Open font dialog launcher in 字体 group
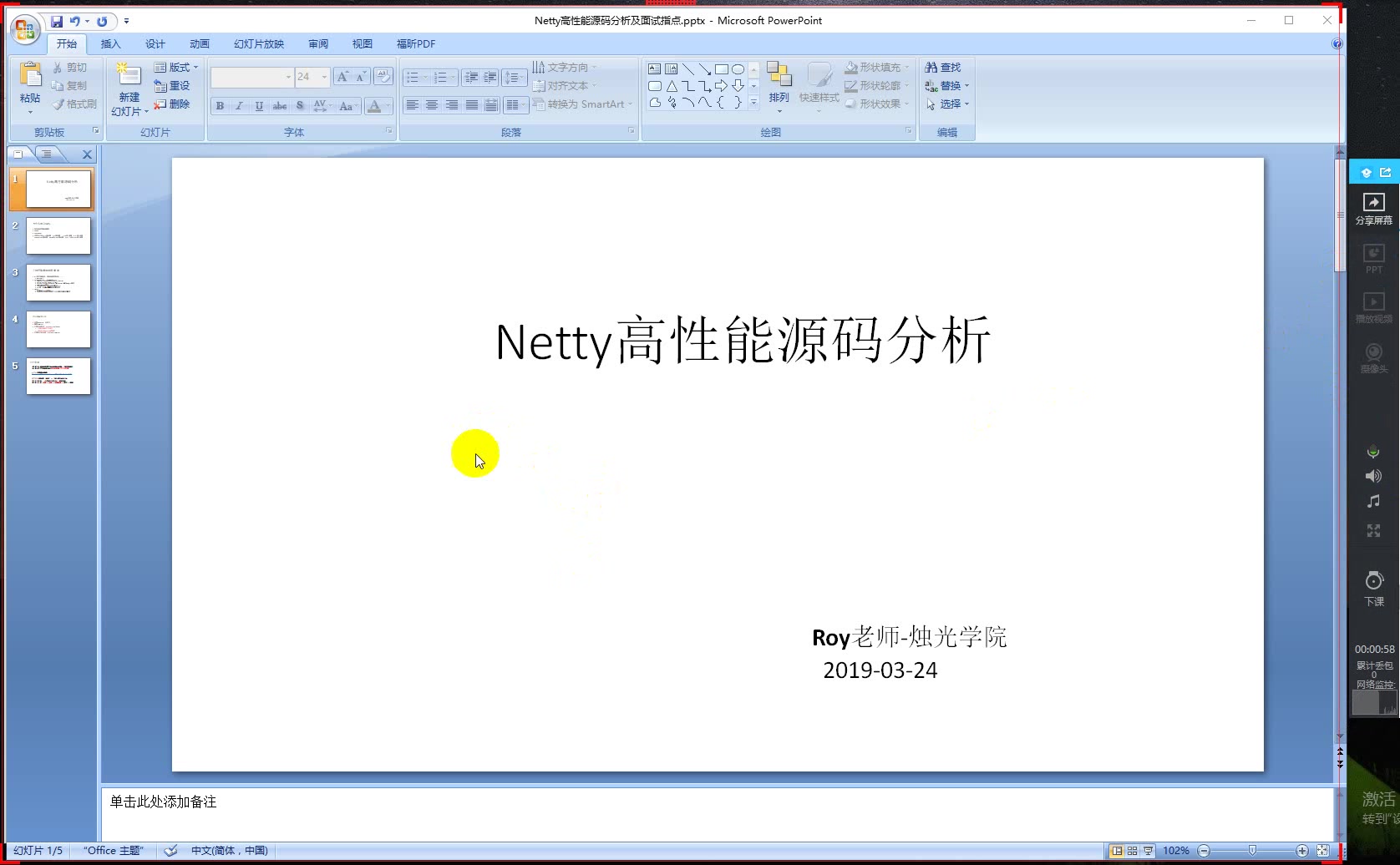This screenshot has width=1400, height=865. 389,131
